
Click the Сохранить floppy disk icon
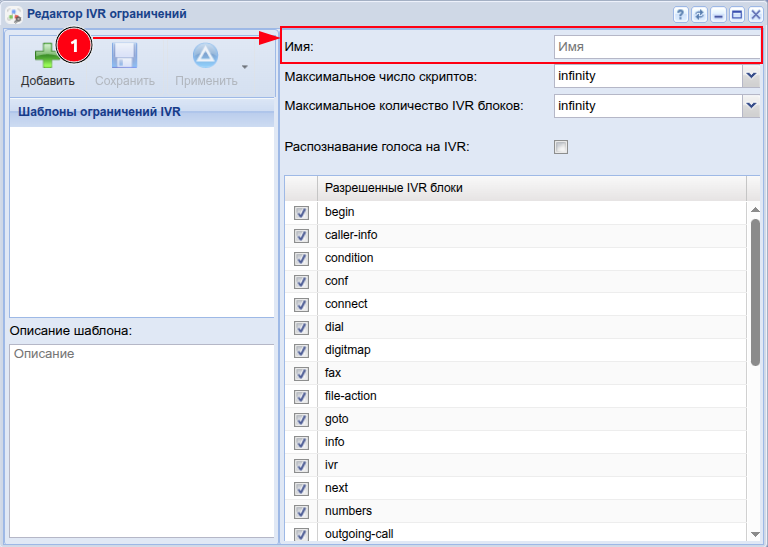pos(124,55)
